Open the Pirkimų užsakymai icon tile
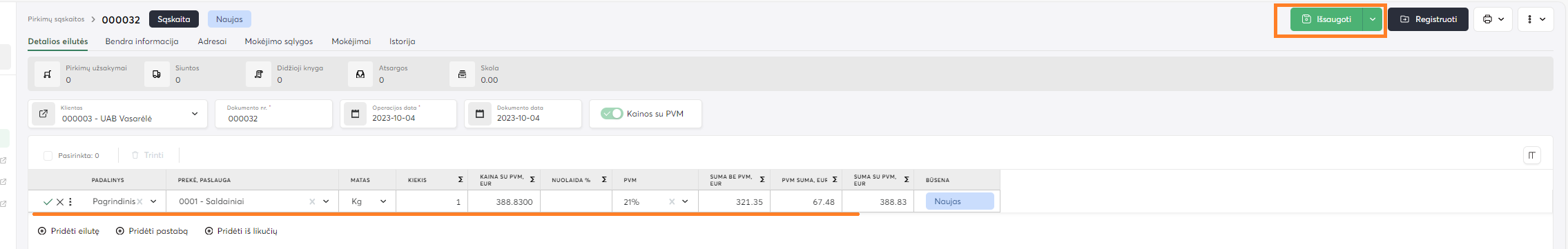 47,74
